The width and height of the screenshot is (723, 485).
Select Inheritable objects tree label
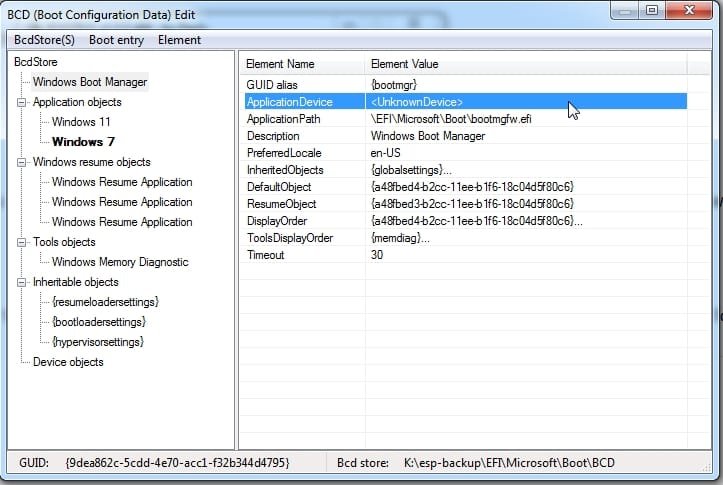tap(76, 282)
